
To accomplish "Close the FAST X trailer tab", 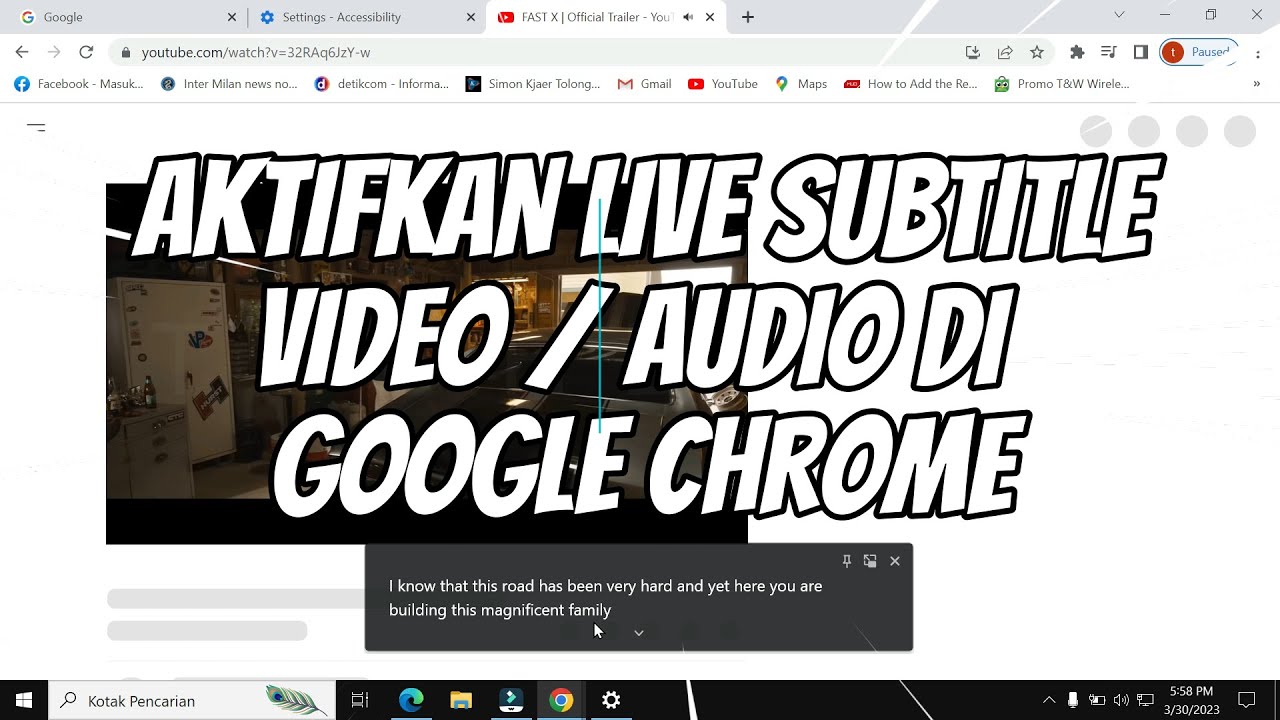I will 710,17.
